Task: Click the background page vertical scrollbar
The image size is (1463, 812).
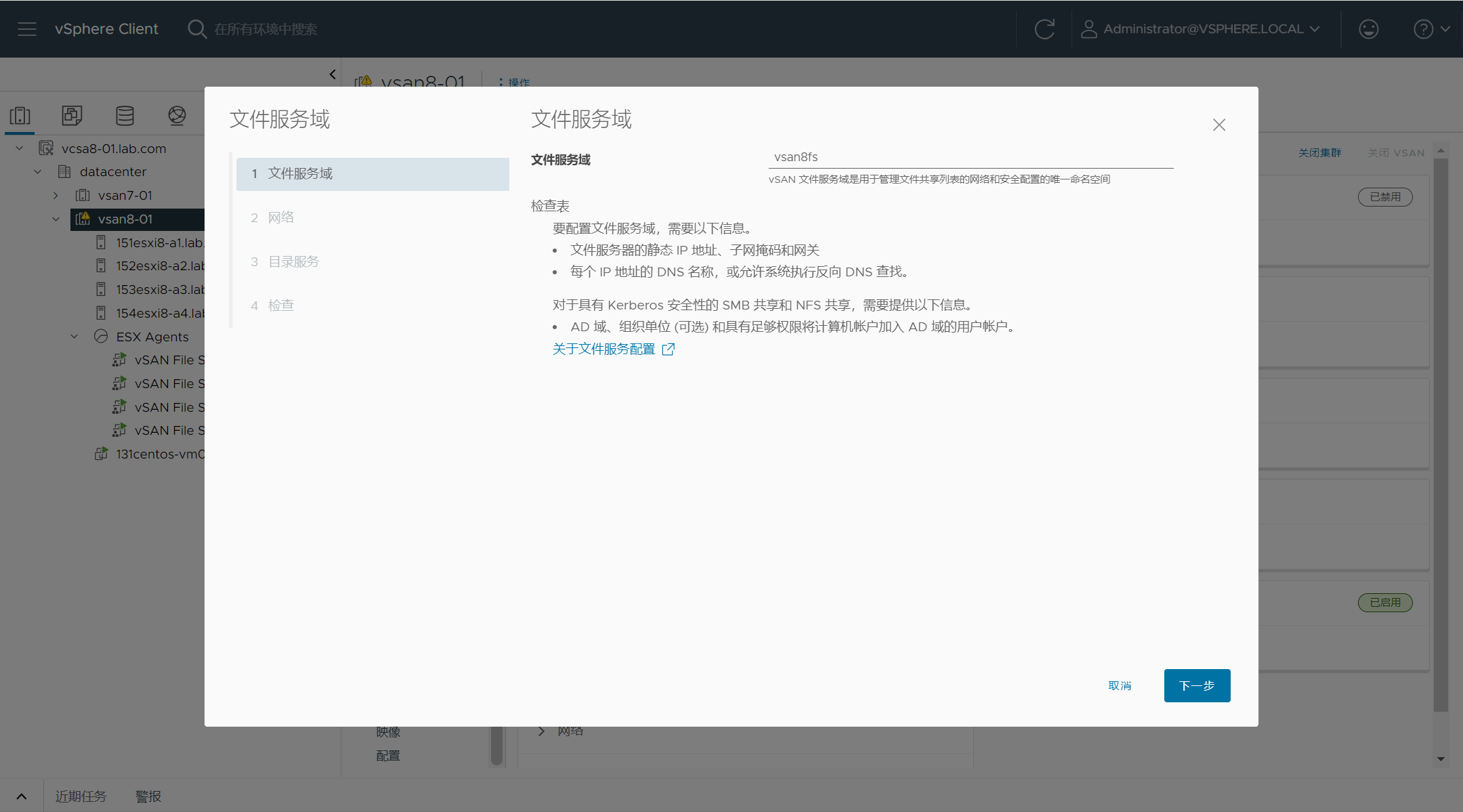Action: tap(1441, 433)
